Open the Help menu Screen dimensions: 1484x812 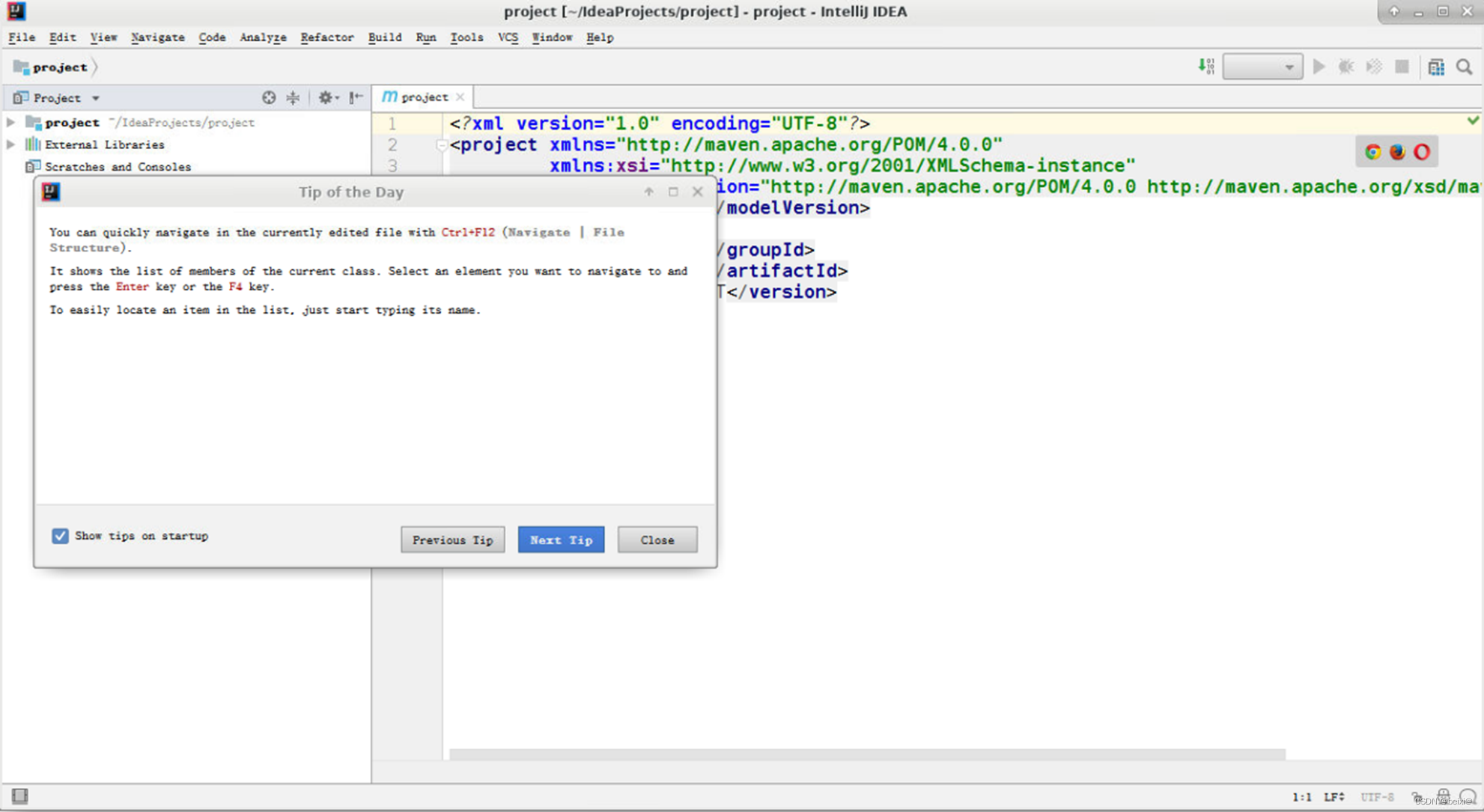[x=600, y=37]
